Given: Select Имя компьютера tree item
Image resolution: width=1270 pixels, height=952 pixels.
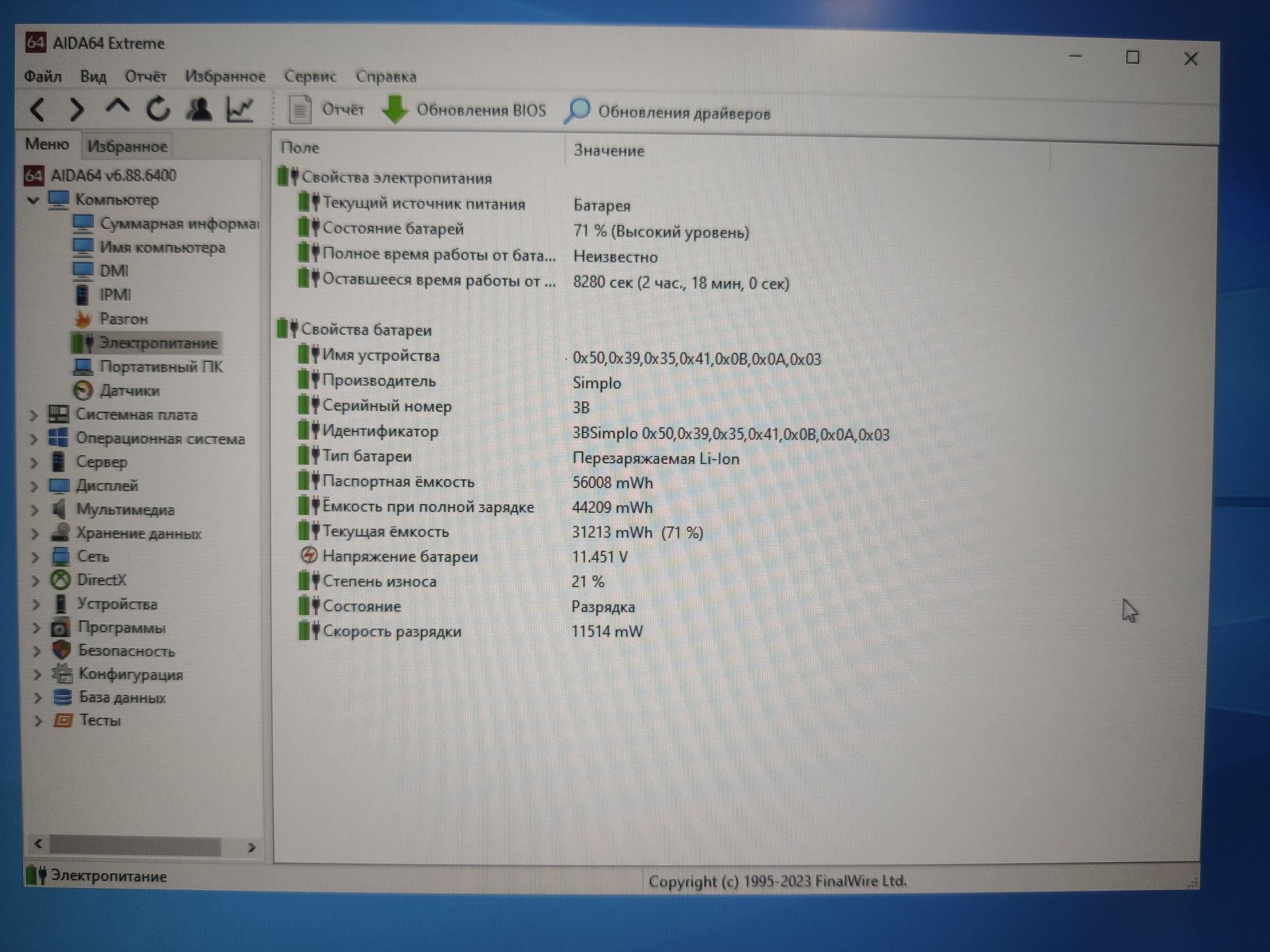Looking at the screenshot, I should click(149, 248).
